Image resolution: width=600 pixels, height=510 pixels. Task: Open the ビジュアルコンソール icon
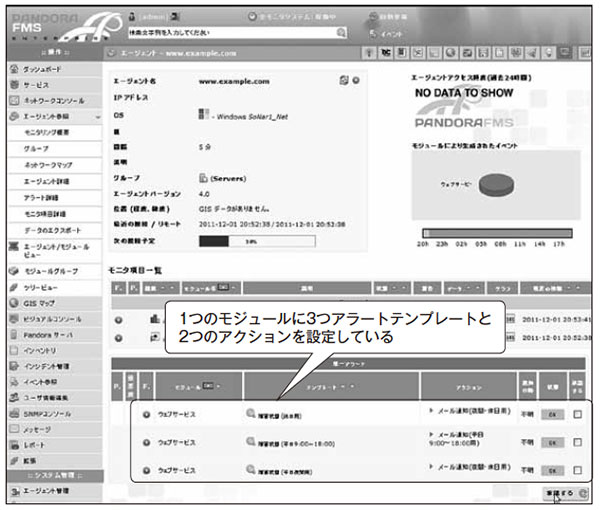[x=14, y=319]
